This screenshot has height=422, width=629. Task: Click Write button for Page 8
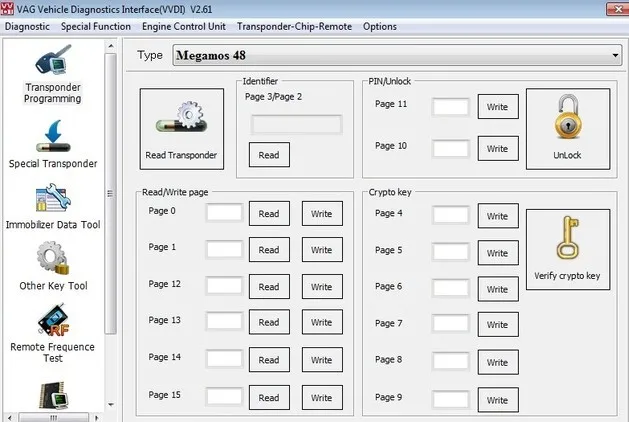point(498,362)
